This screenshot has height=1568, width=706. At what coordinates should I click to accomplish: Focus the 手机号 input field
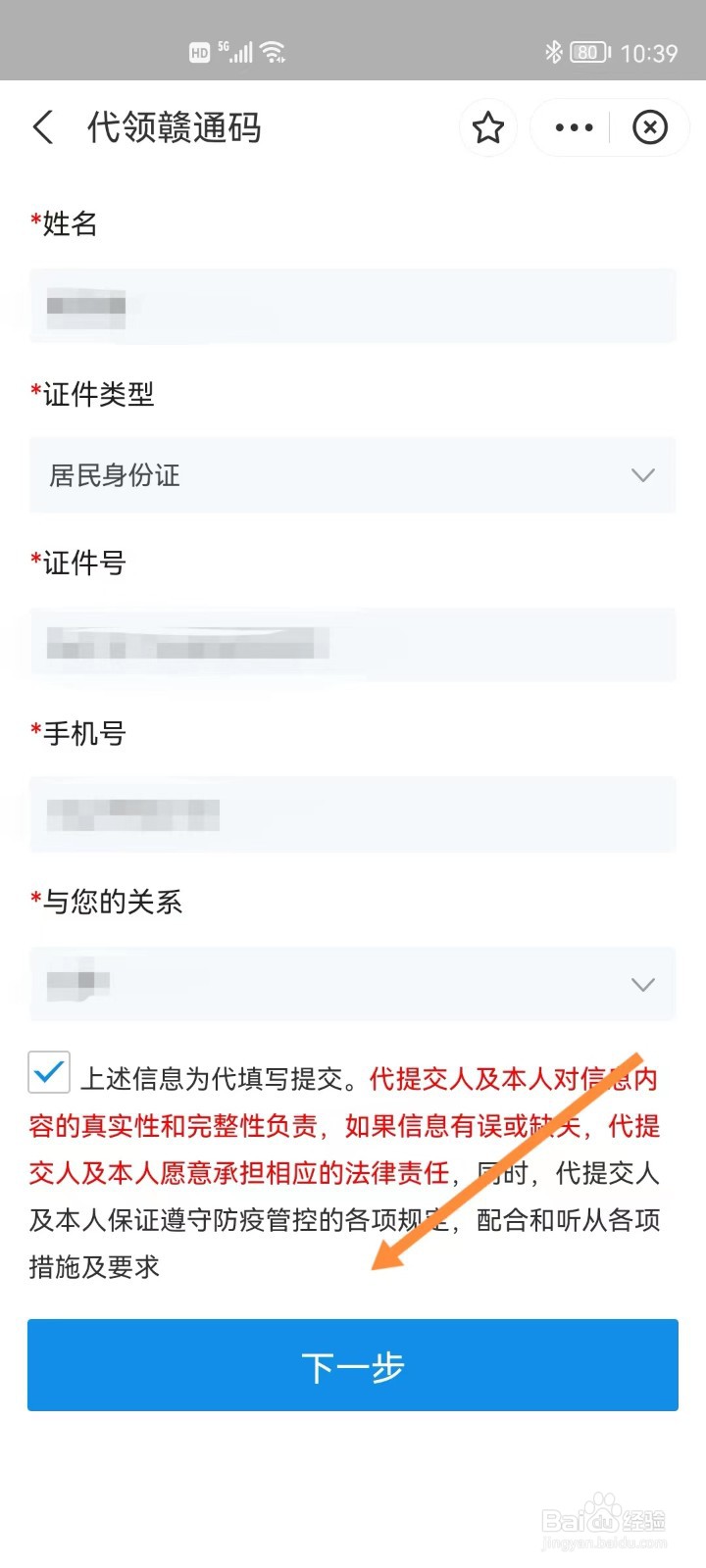[353, 814]
